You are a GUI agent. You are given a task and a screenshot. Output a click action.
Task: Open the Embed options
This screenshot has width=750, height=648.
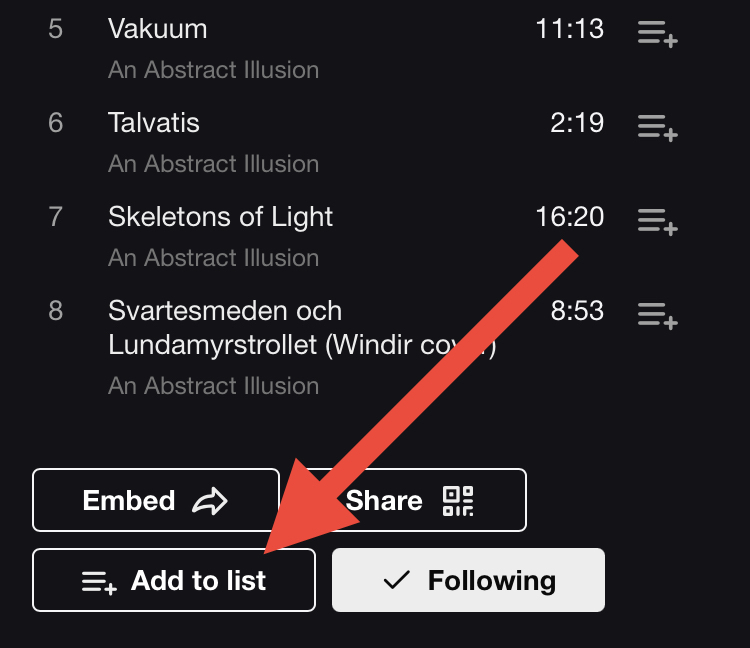click(x=155, y=500)
